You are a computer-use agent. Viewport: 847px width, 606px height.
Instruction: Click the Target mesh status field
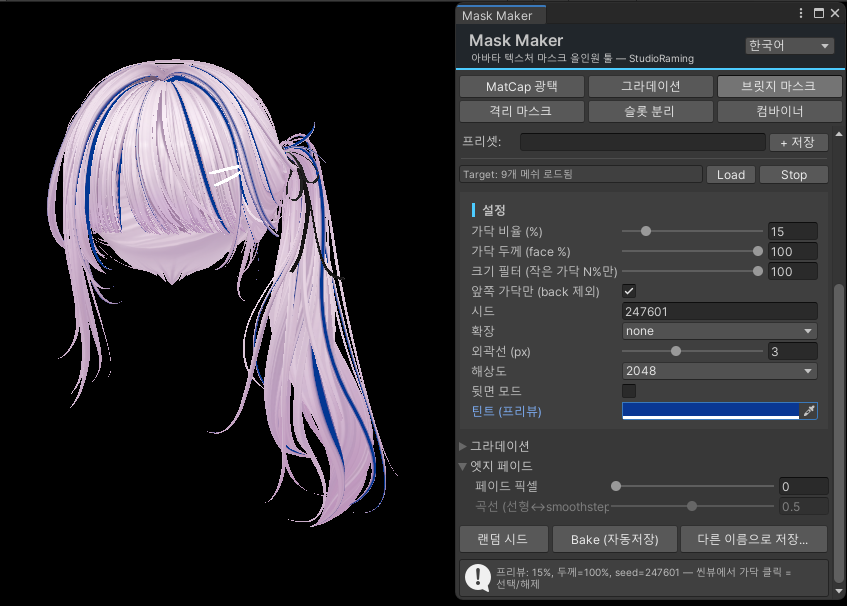tap(581, 174)
